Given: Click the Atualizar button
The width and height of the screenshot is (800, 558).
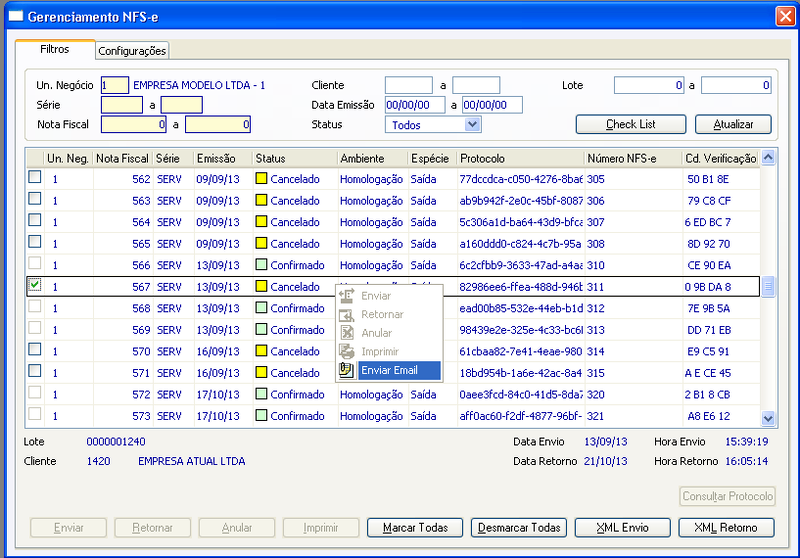Looking at the screenshot, I should [x=733, y=124].
